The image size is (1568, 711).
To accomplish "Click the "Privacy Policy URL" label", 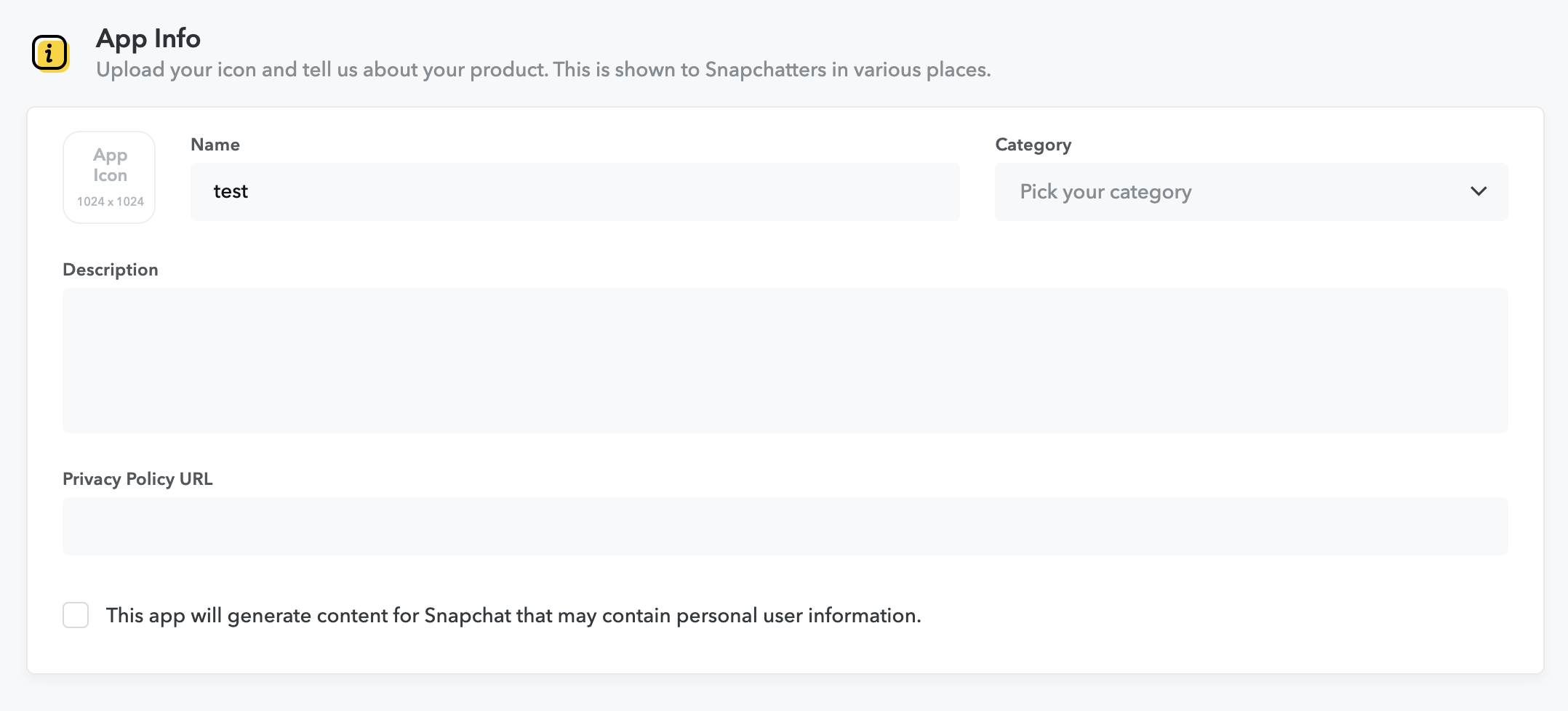I will (x=137, y=479).
